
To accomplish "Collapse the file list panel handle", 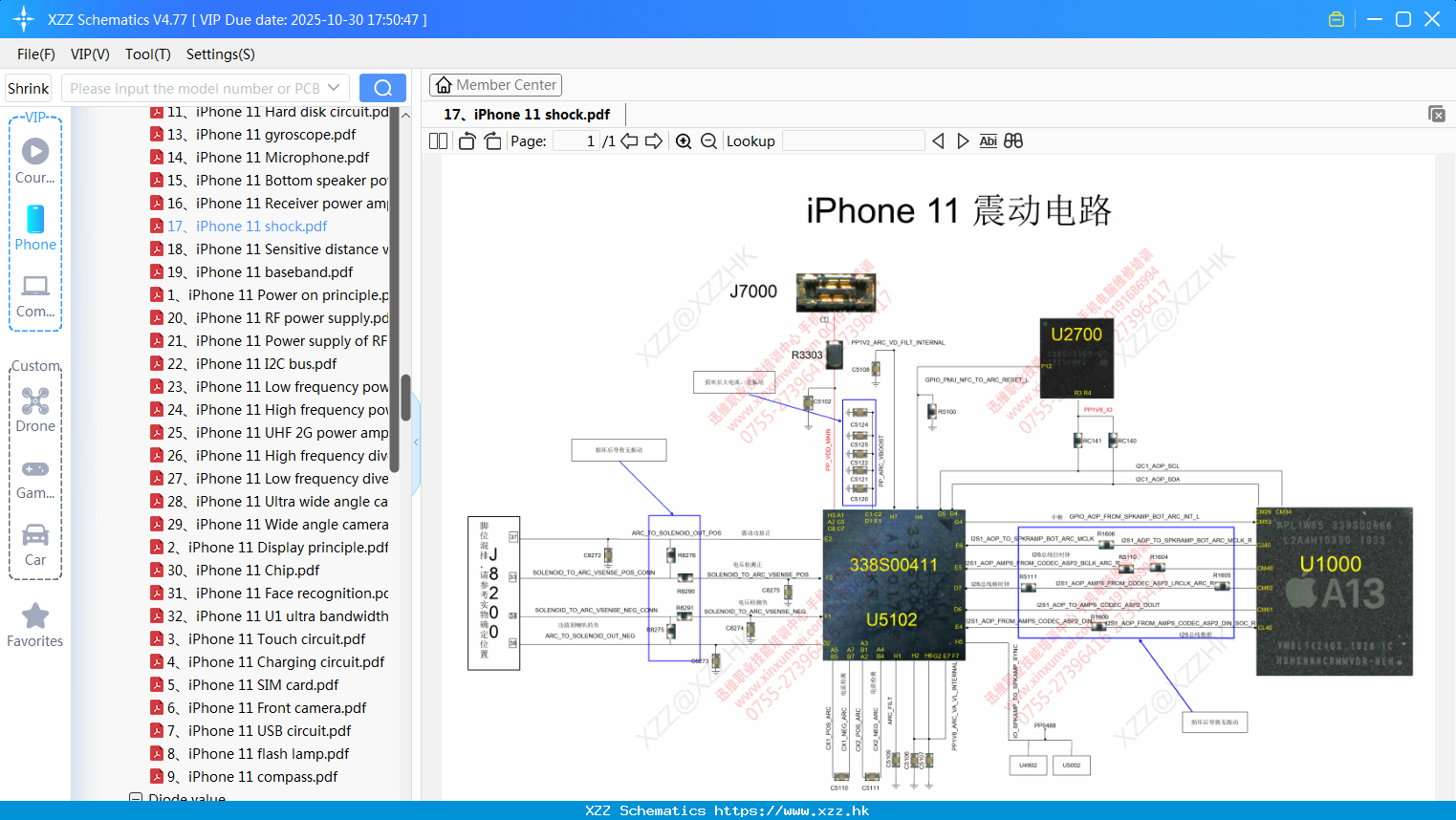I will [416, 442].
